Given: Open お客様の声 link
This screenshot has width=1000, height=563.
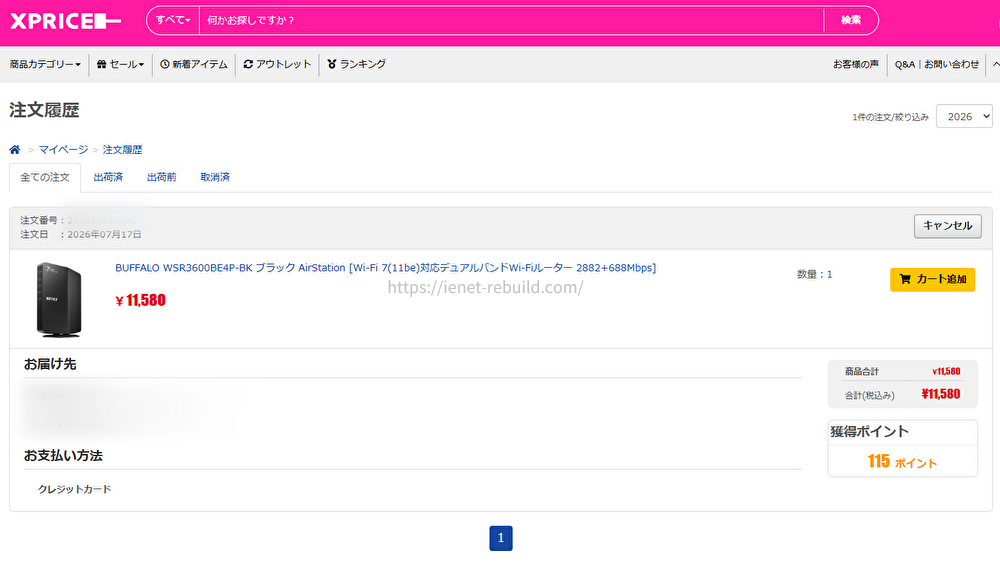Looking at the screenshot, I should pyautogui.click(x=855, y=64).
